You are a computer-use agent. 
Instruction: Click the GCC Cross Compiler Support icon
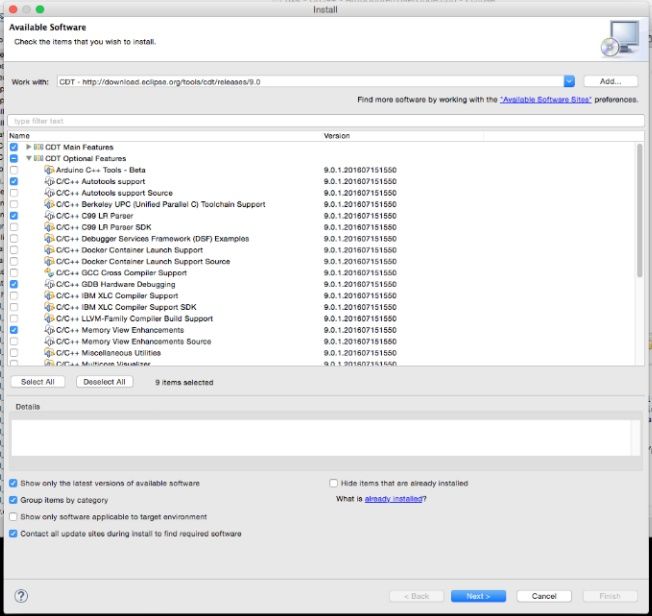tap(49, 273)
